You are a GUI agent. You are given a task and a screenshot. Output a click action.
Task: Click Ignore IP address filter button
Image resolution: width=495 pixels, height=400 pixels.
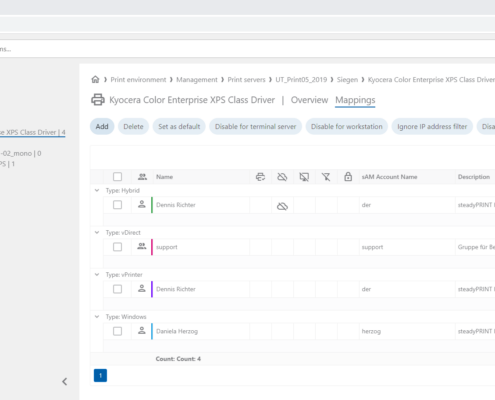click(x=432, y=126)
